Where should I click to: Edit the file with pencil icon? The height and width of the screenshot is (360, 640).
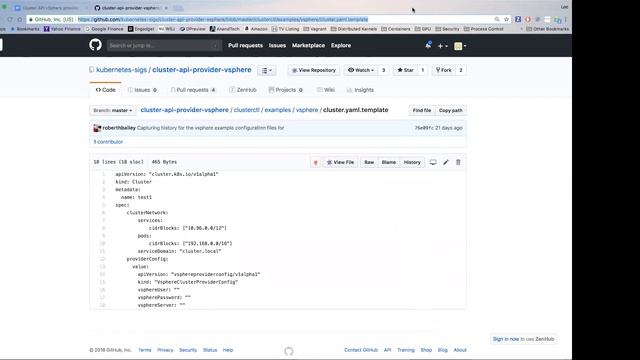pos(446,162)
